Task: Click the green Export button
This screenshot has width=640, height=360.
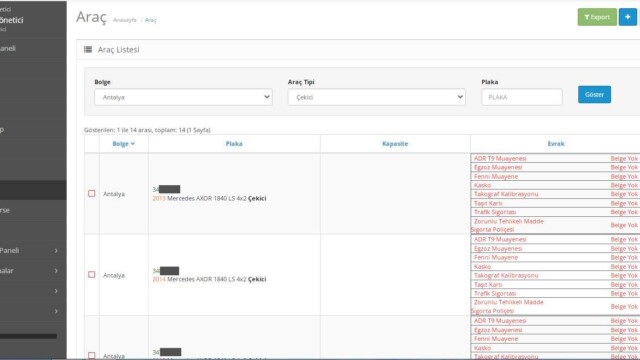Action: (x=597, y=17)
